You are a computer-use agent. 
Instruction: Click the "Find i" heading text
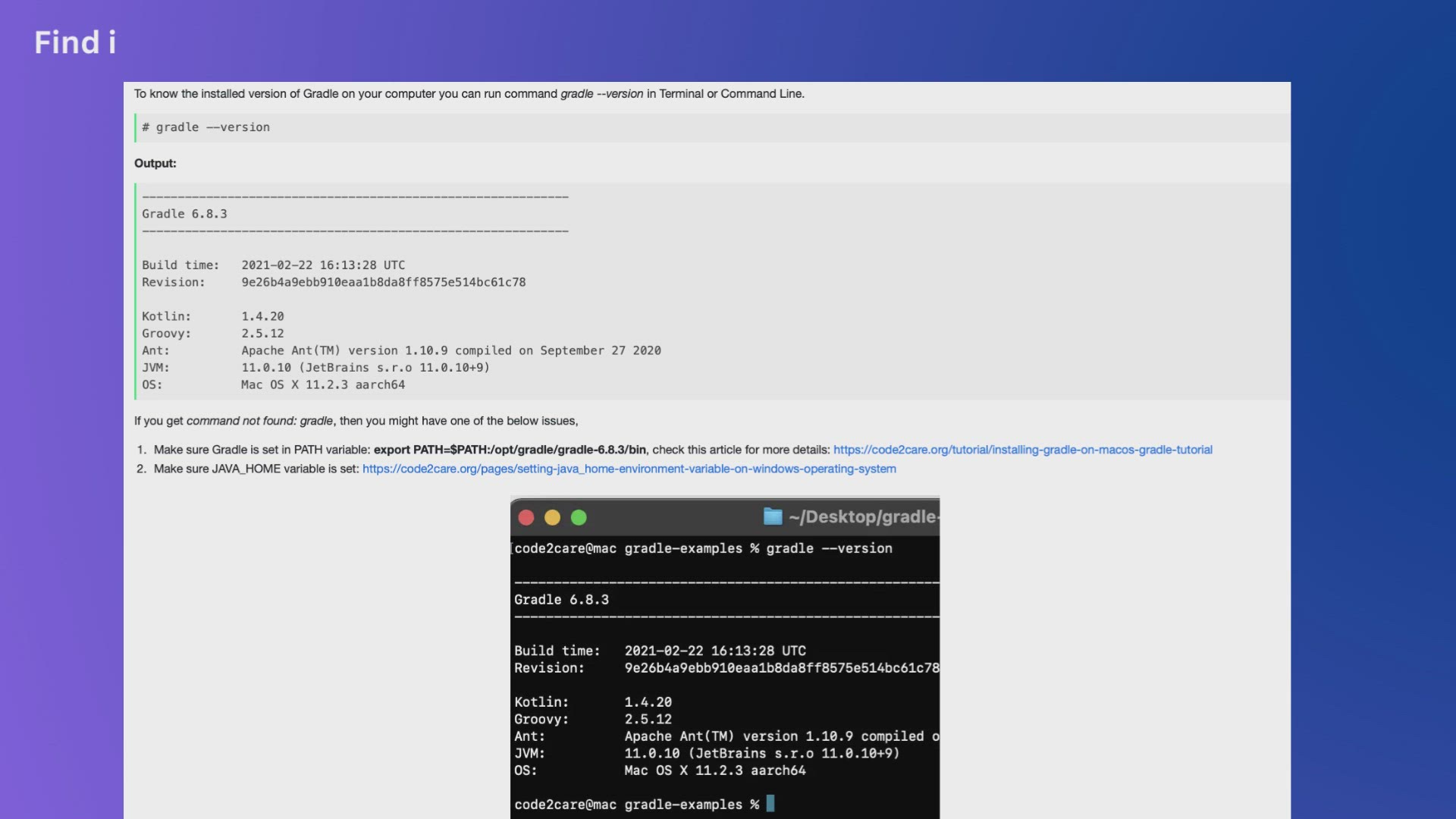(75, 42)
